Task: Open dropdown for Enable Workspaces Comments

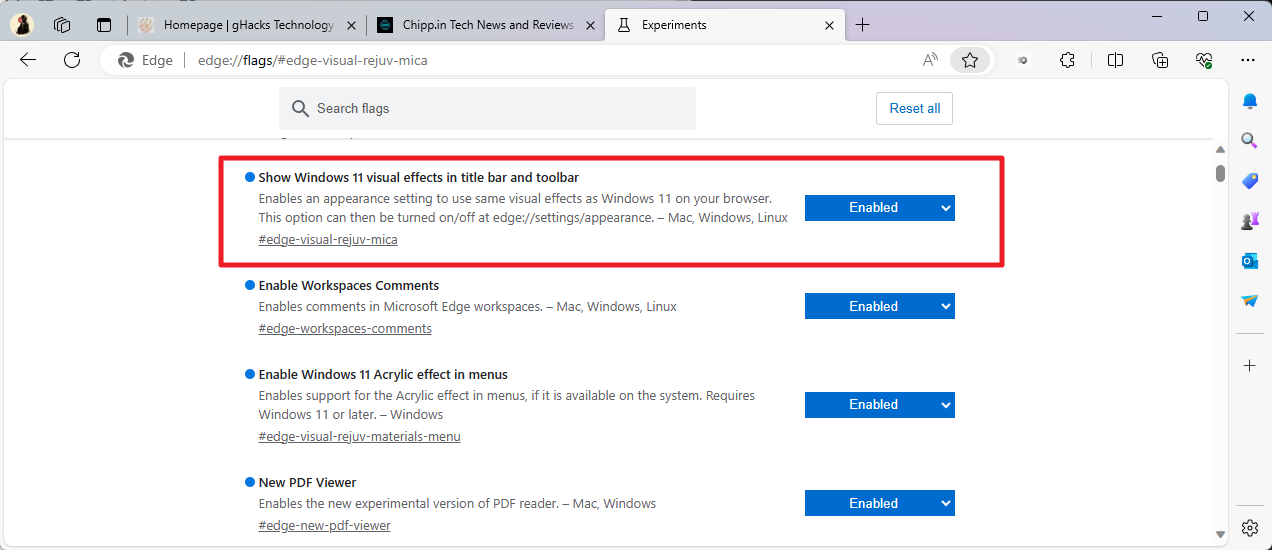Action: [x=880, y=307]
